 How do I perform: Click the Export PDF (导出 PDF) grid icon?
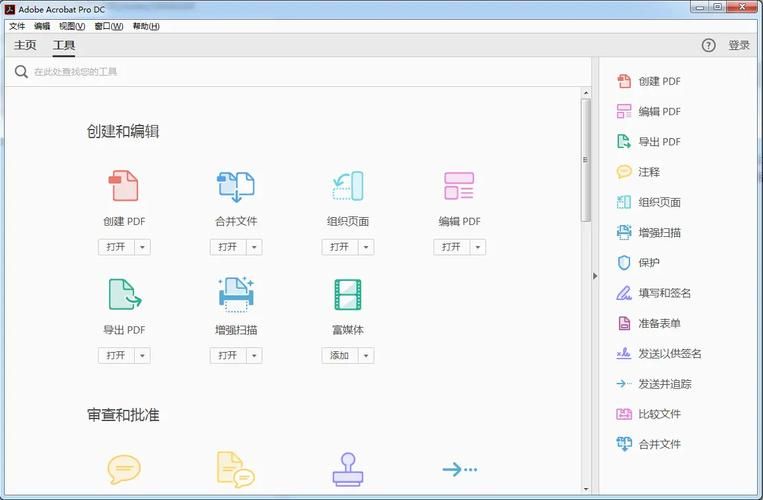(x=125, y=294)
